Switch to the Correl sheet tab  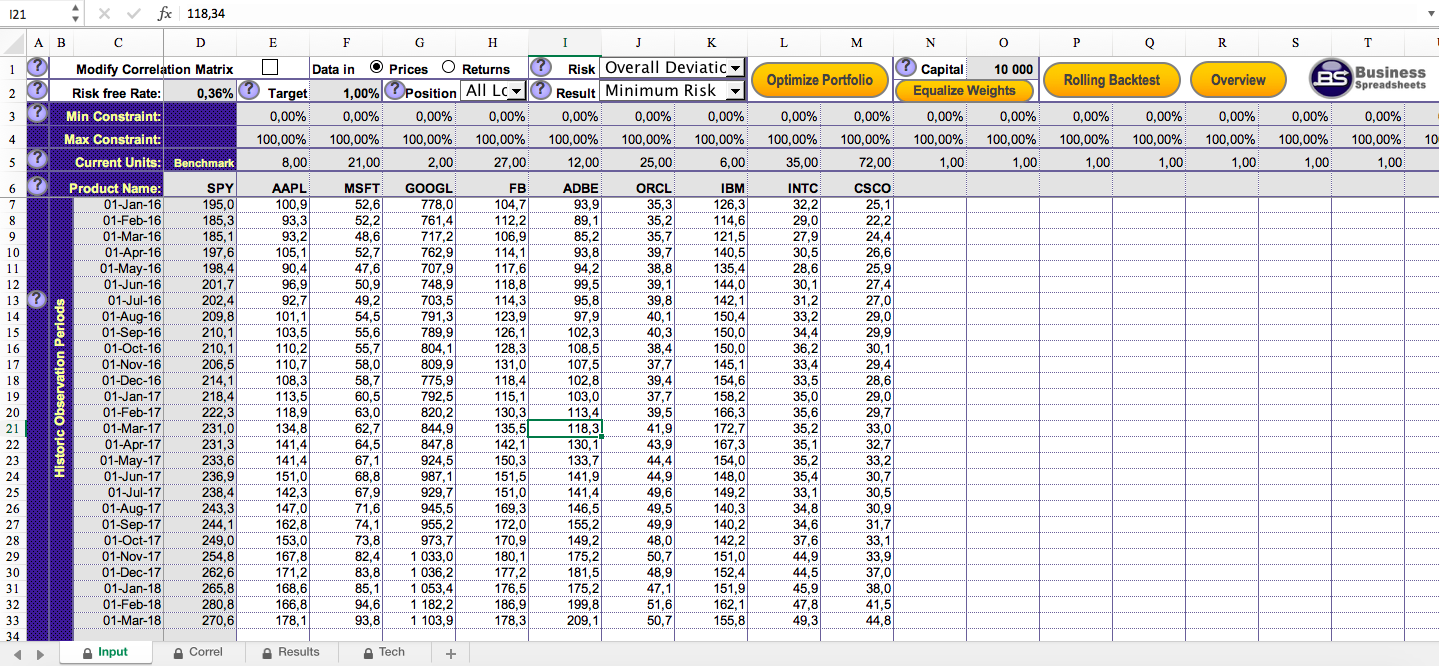point(197,652)
